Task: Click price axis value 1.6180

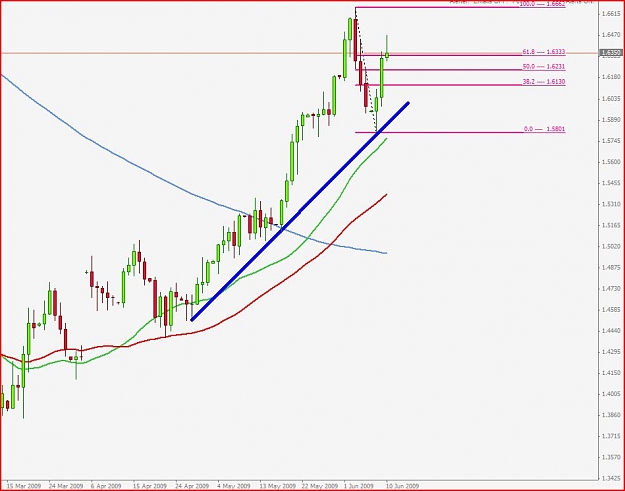Action: click(x=611, y=77)
